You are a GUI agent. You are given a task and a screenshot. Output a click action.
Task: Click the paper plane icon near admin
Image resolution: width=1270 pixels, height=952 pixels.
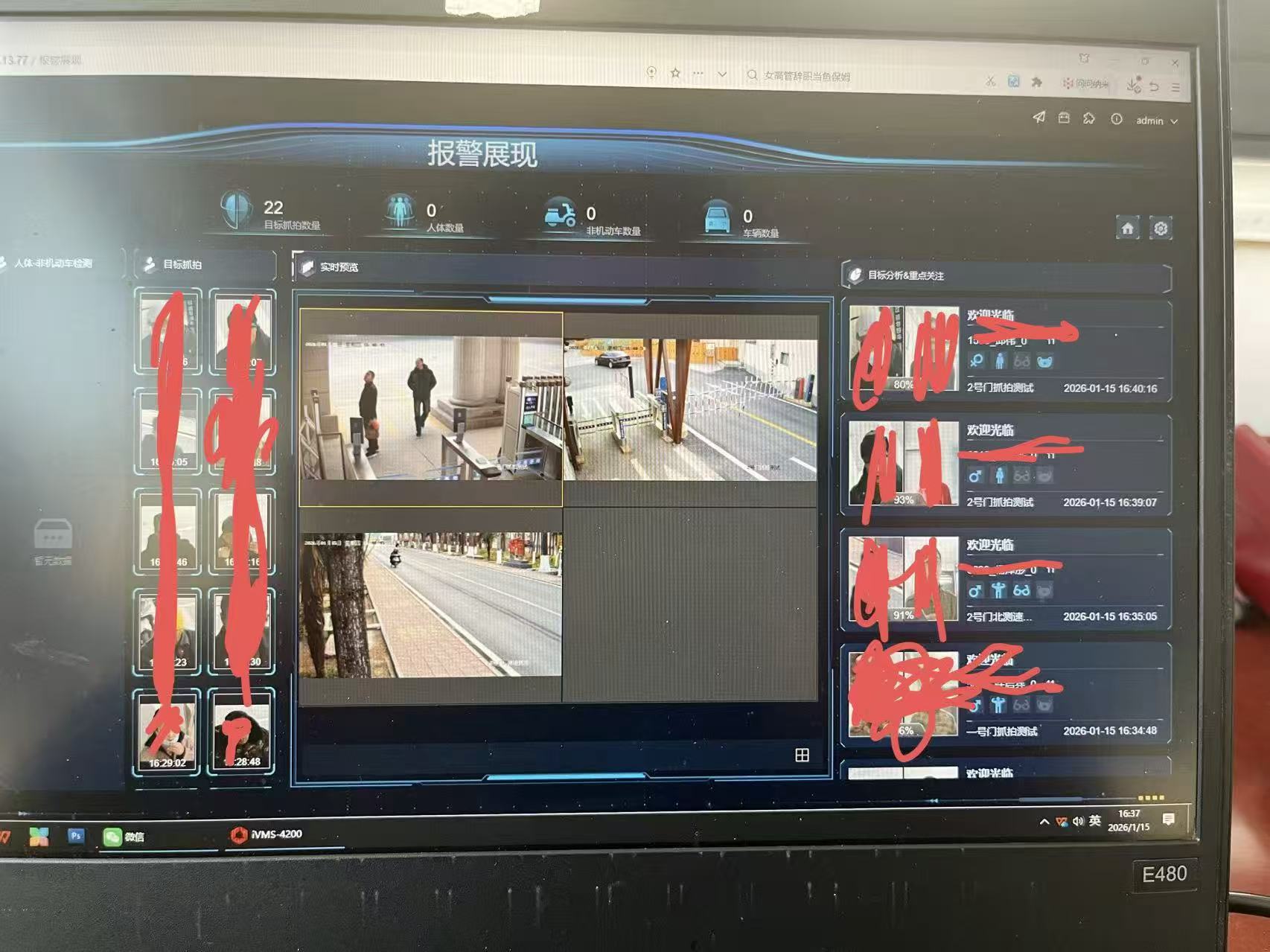coord(1038,118)
